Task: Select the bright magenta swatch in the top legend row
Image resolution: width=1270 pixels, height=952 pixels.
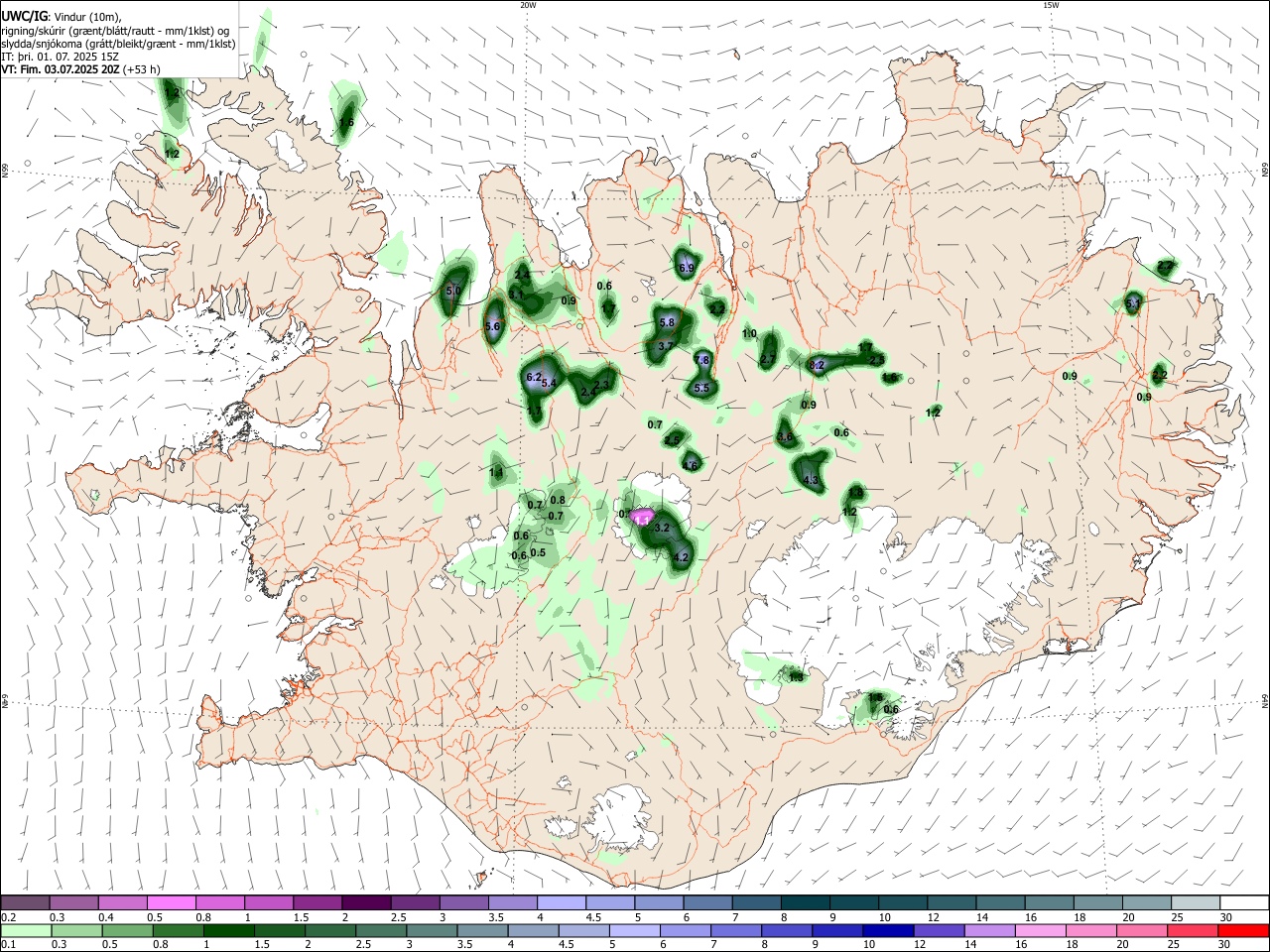Action: [x=172, y=902]
